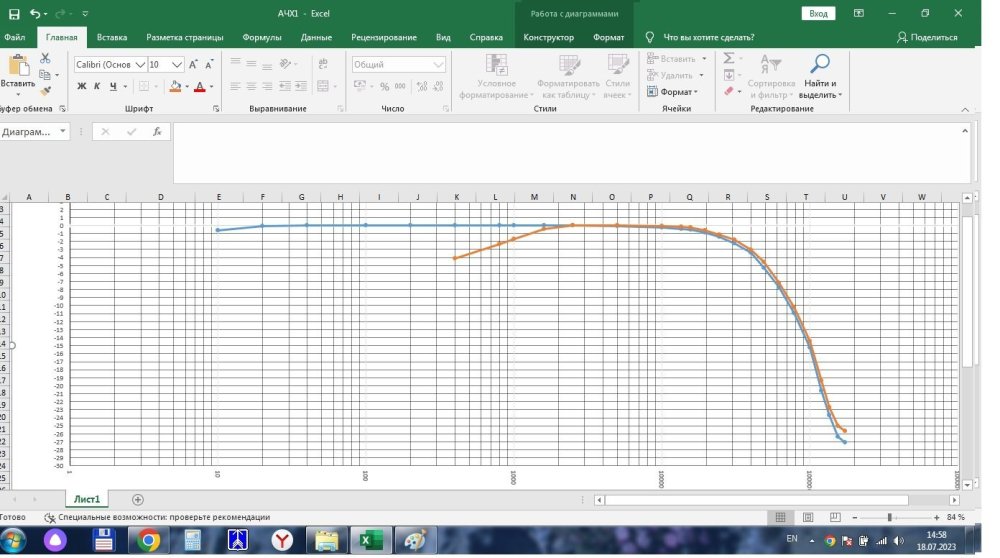
Task: Click the Лист1 sheet tab
Action: coord(88,499)
